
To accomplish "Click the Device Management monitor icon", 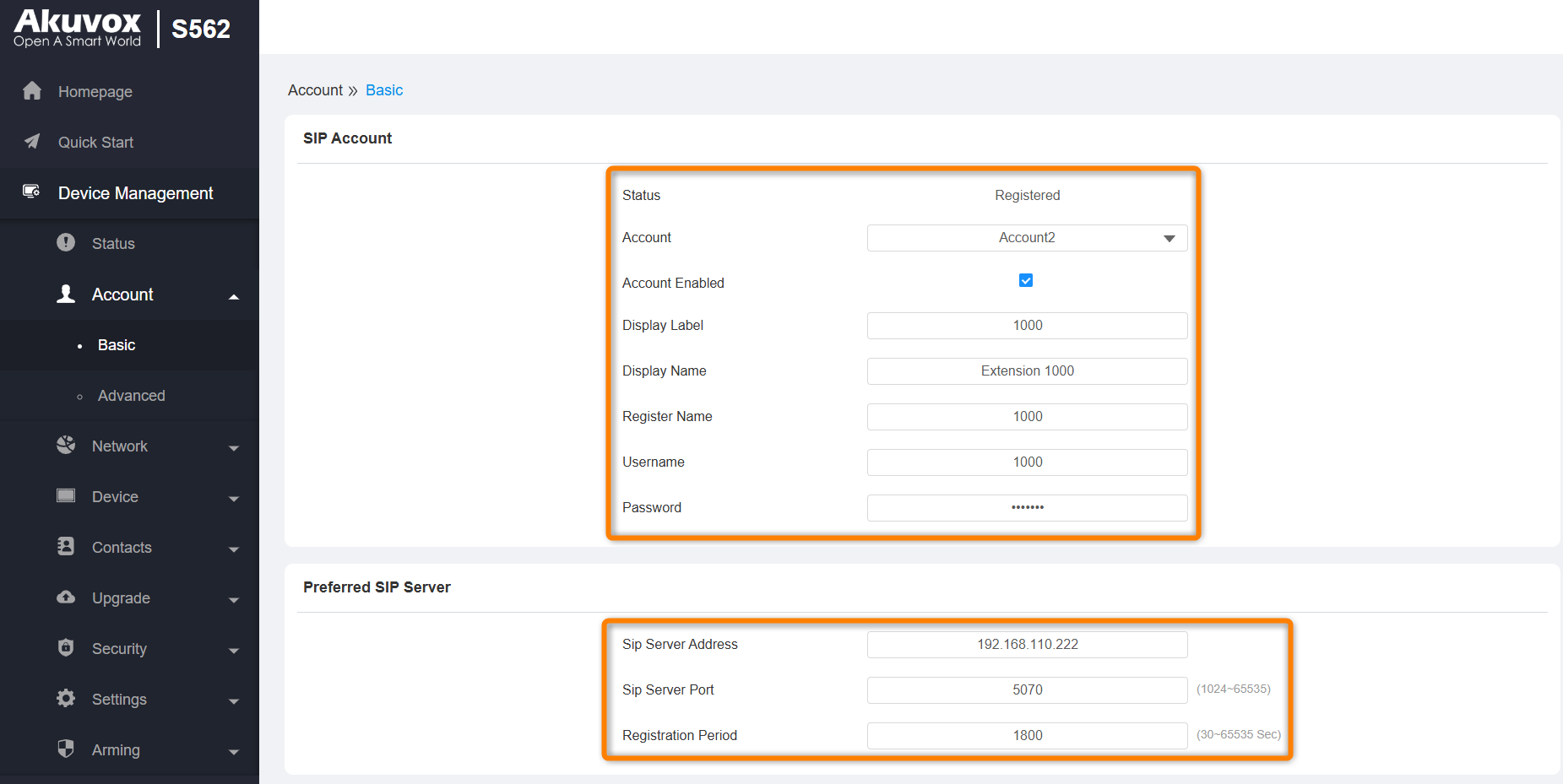I will 31,192.
